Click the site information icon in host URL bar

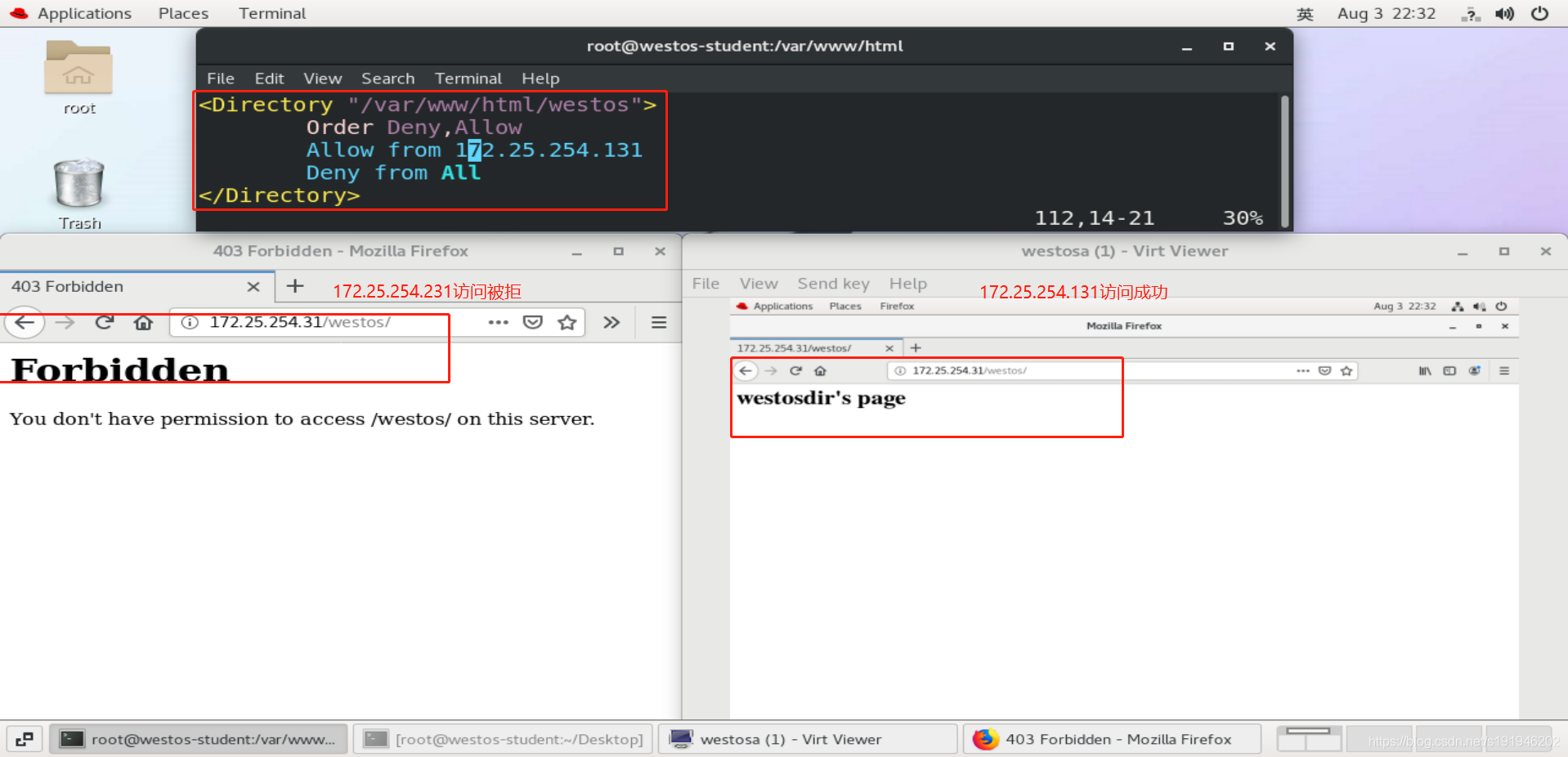190,322
